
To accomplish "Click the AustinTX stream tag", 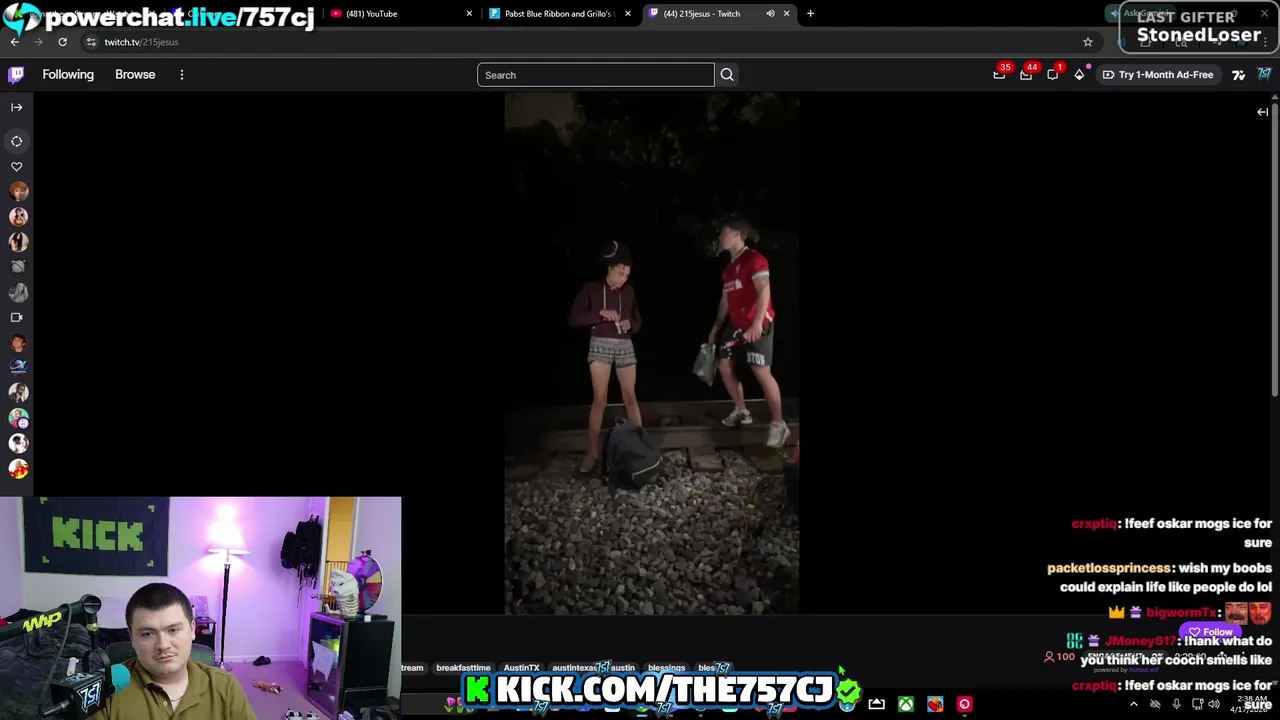I will (521, 668).
